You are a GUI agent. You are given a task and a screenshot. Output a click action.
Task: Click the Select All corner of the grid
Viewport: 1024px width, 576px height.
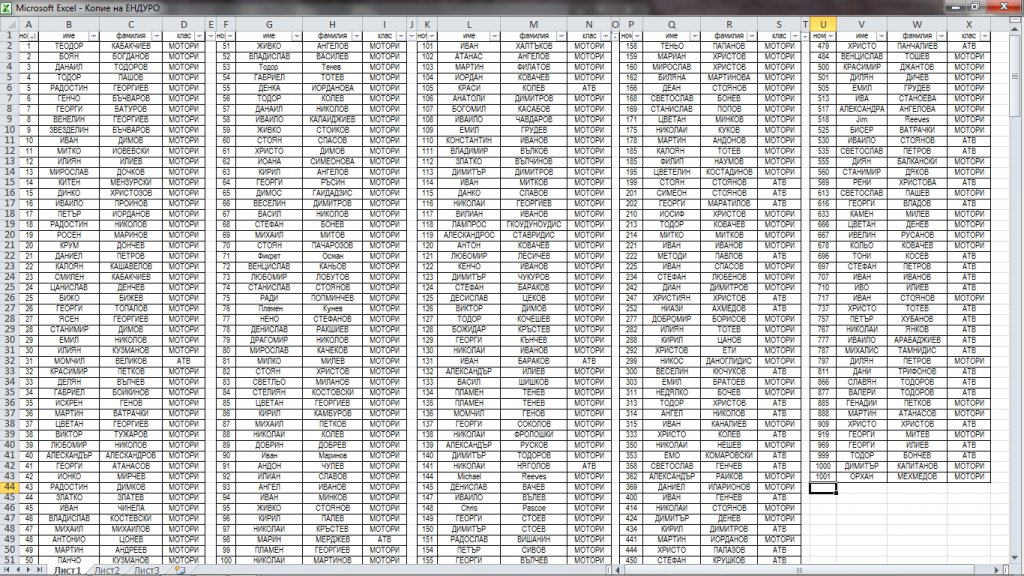[9, 24]
